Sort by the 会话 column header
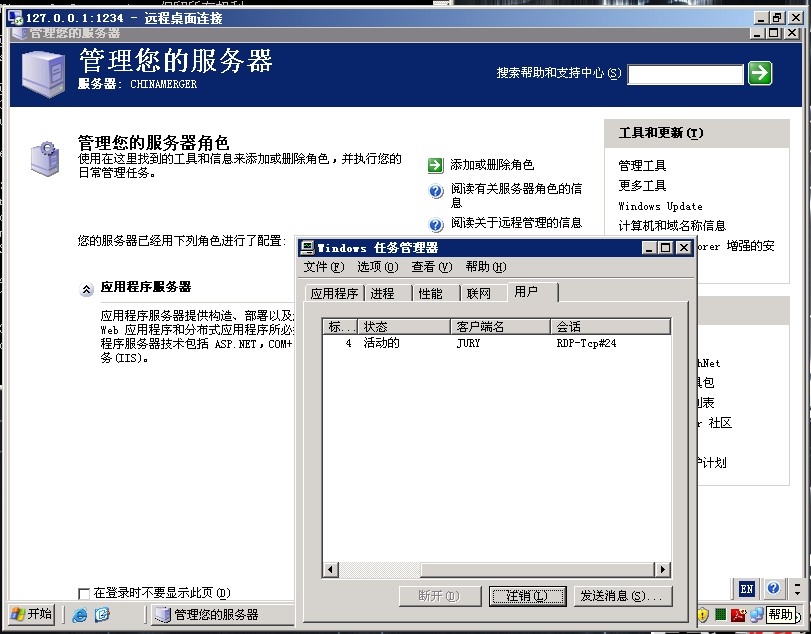811x634 pixels. tap(610, 327)
